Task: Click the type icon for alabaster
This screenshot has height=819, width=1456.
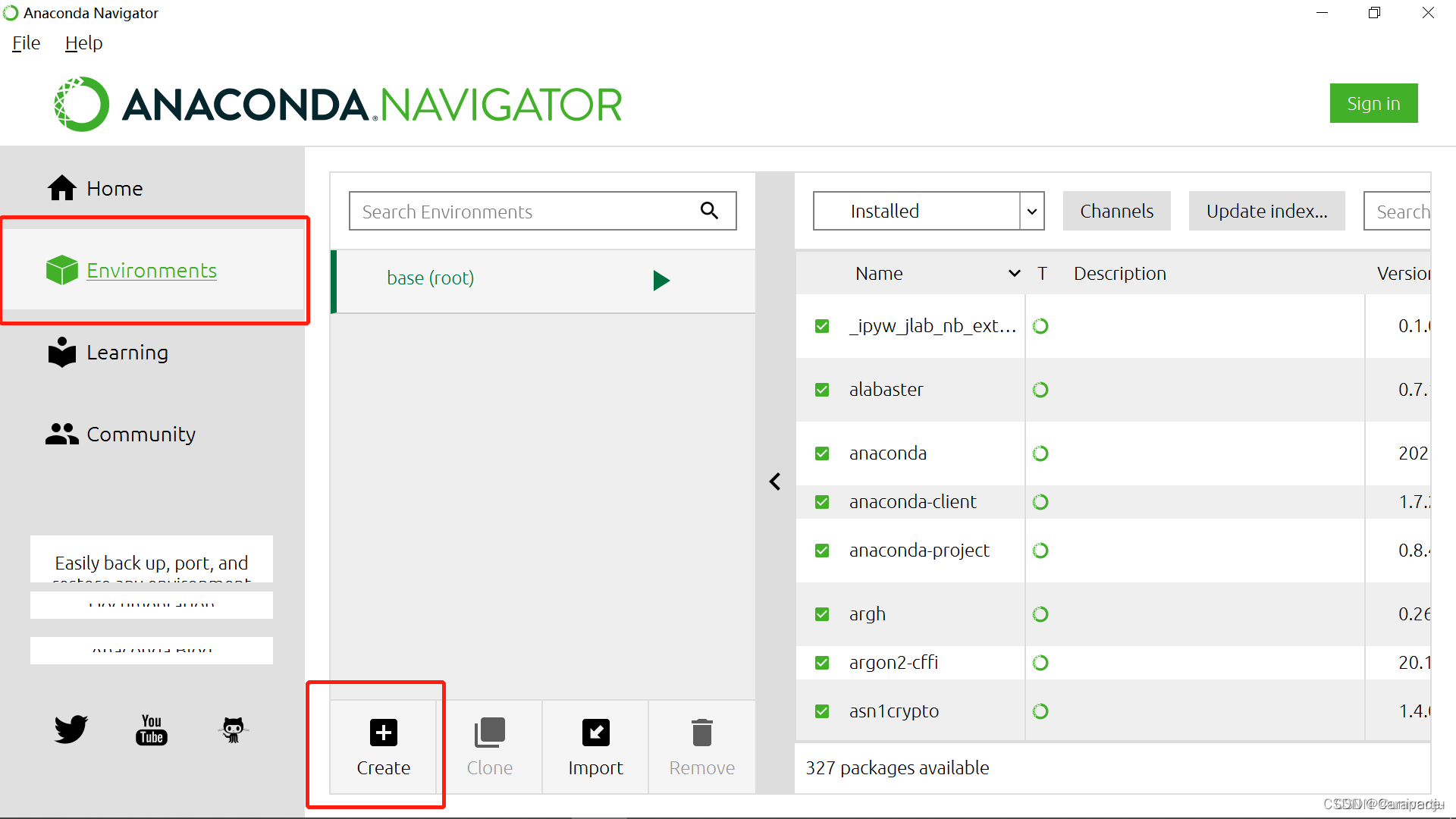Action: pyautogui.click(x=1040, y=390)
